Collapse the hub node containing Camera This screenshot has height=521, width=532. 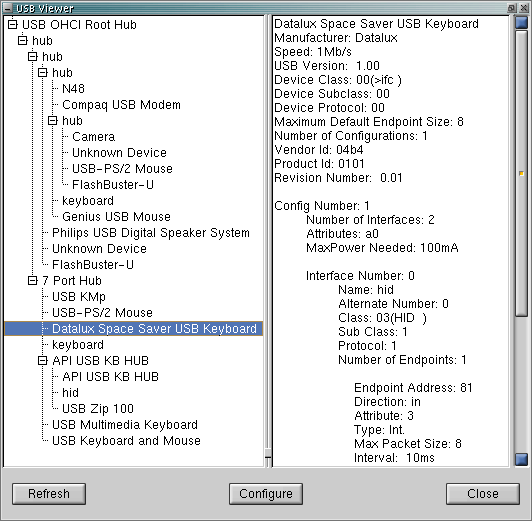click(53, 121)
